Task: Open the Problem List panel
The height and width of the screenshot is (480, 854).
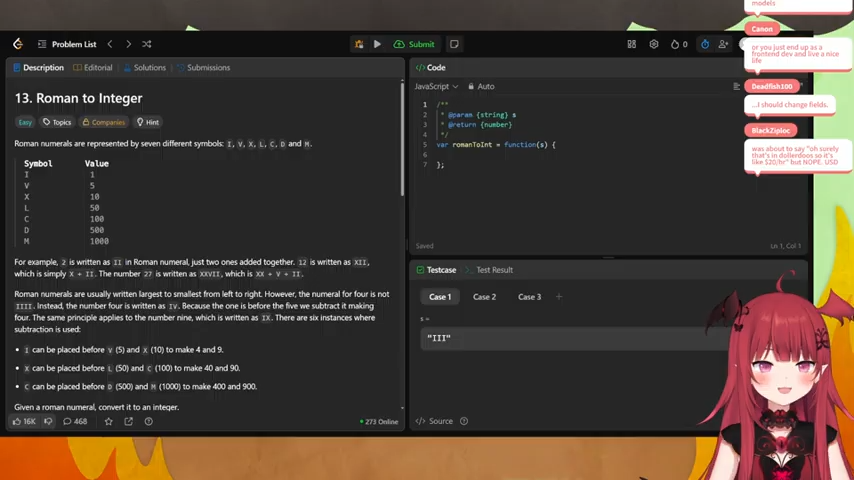Action: pos(68,44)
